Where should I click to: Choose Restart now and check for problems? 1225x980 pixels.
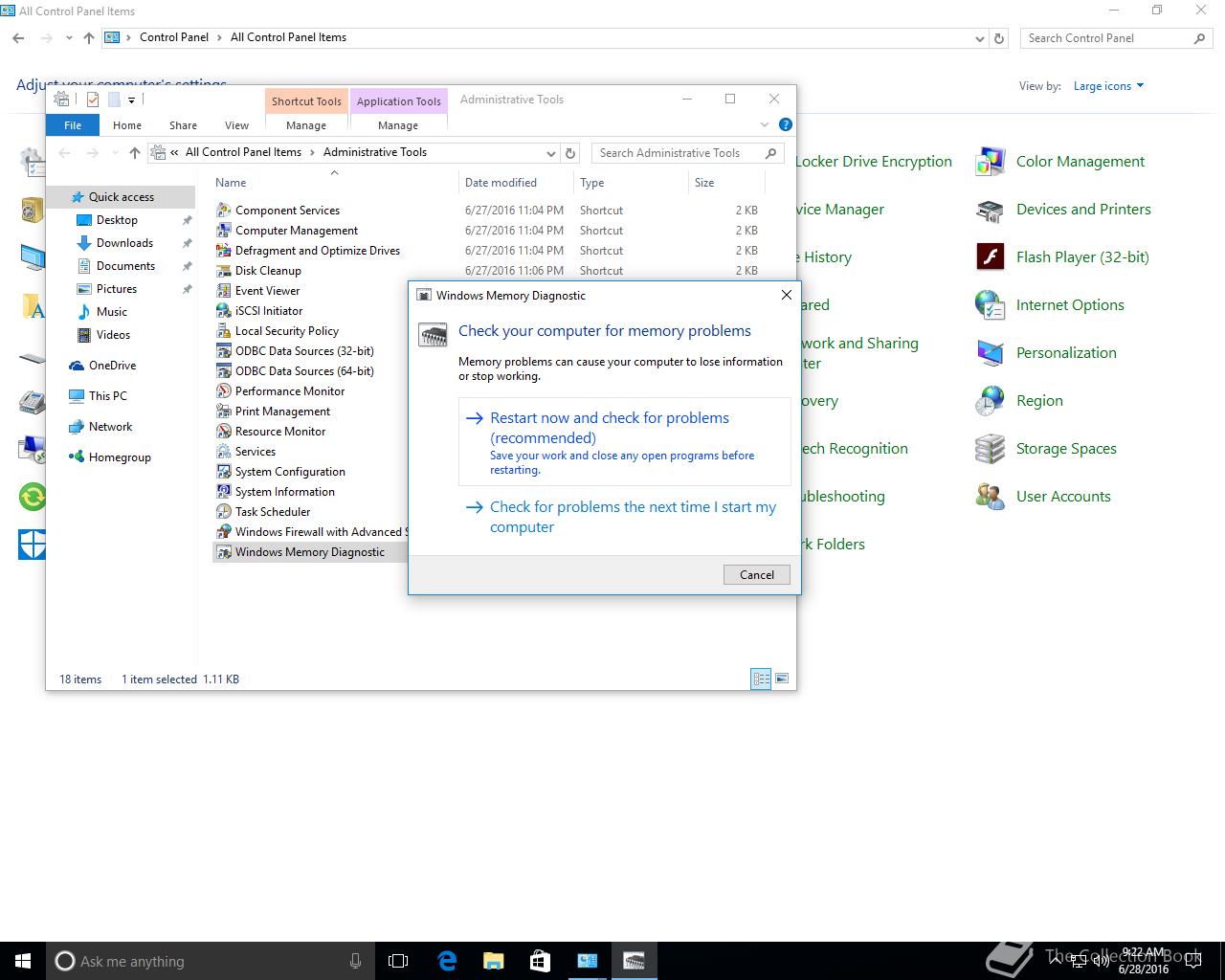[625, 442]
